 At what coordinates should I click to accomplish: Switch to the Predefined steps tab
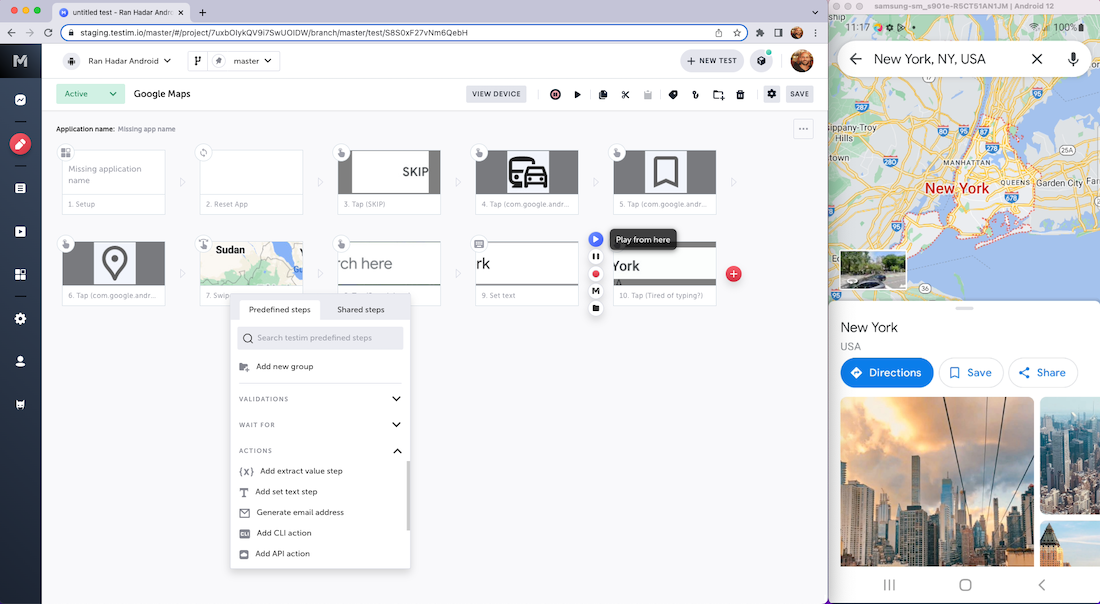pos(279,309)
